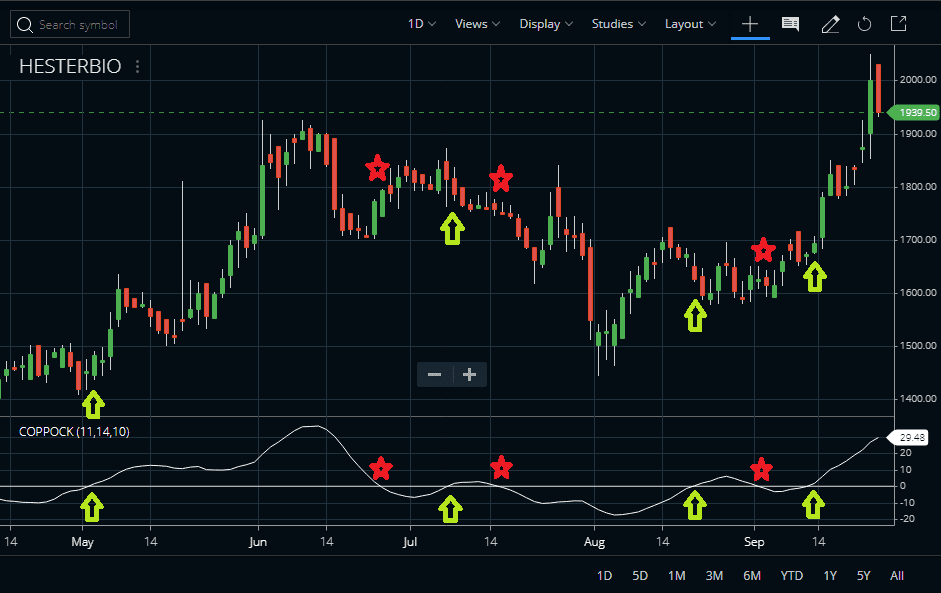The width and height of the screenshot is (941, 593).
Task: Click the 1939.50 current price tag
Action: (x=914, y=112)
